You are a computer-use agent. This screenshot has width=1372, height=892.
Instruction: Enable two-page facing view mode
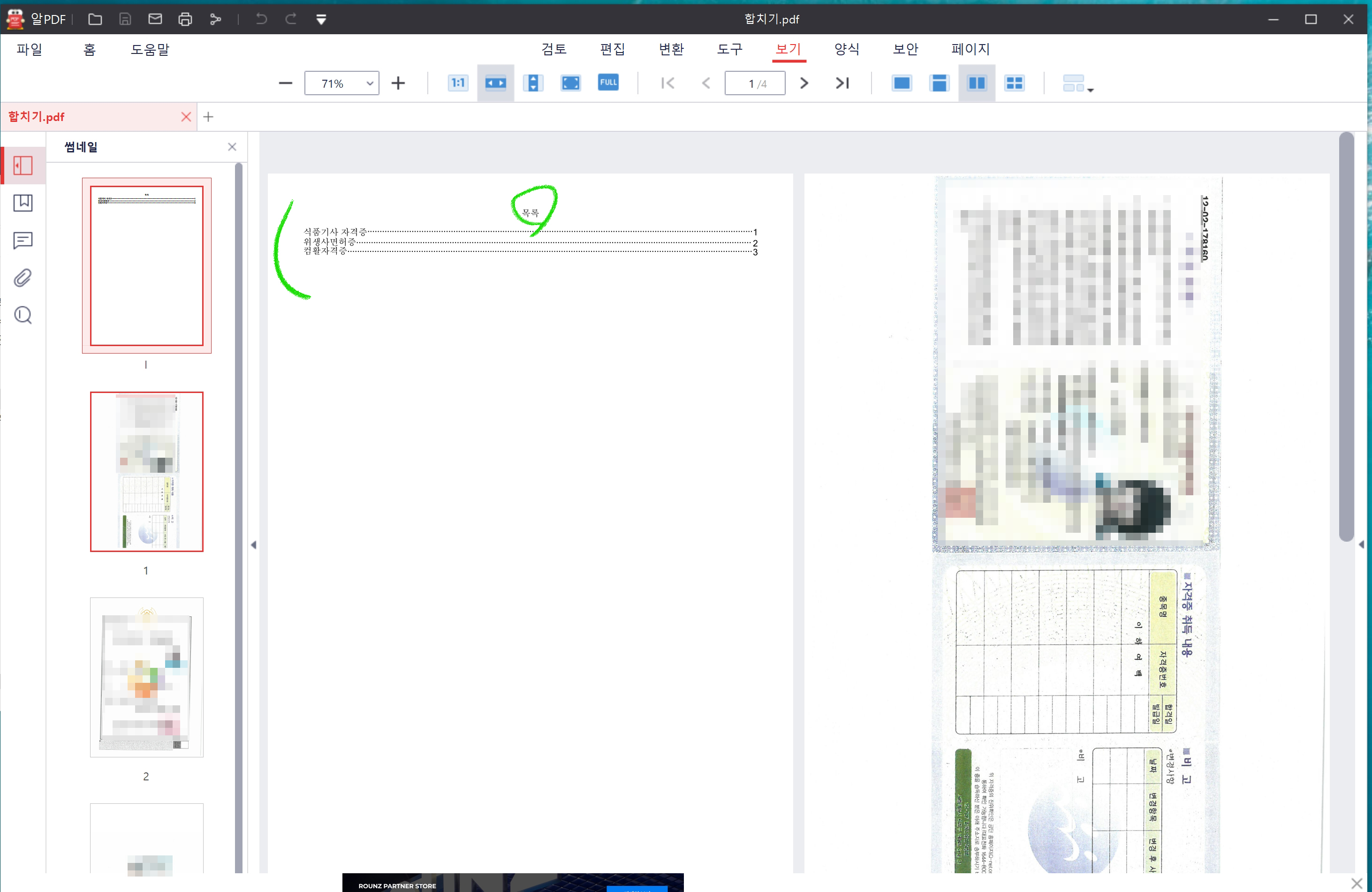[977, 83]
